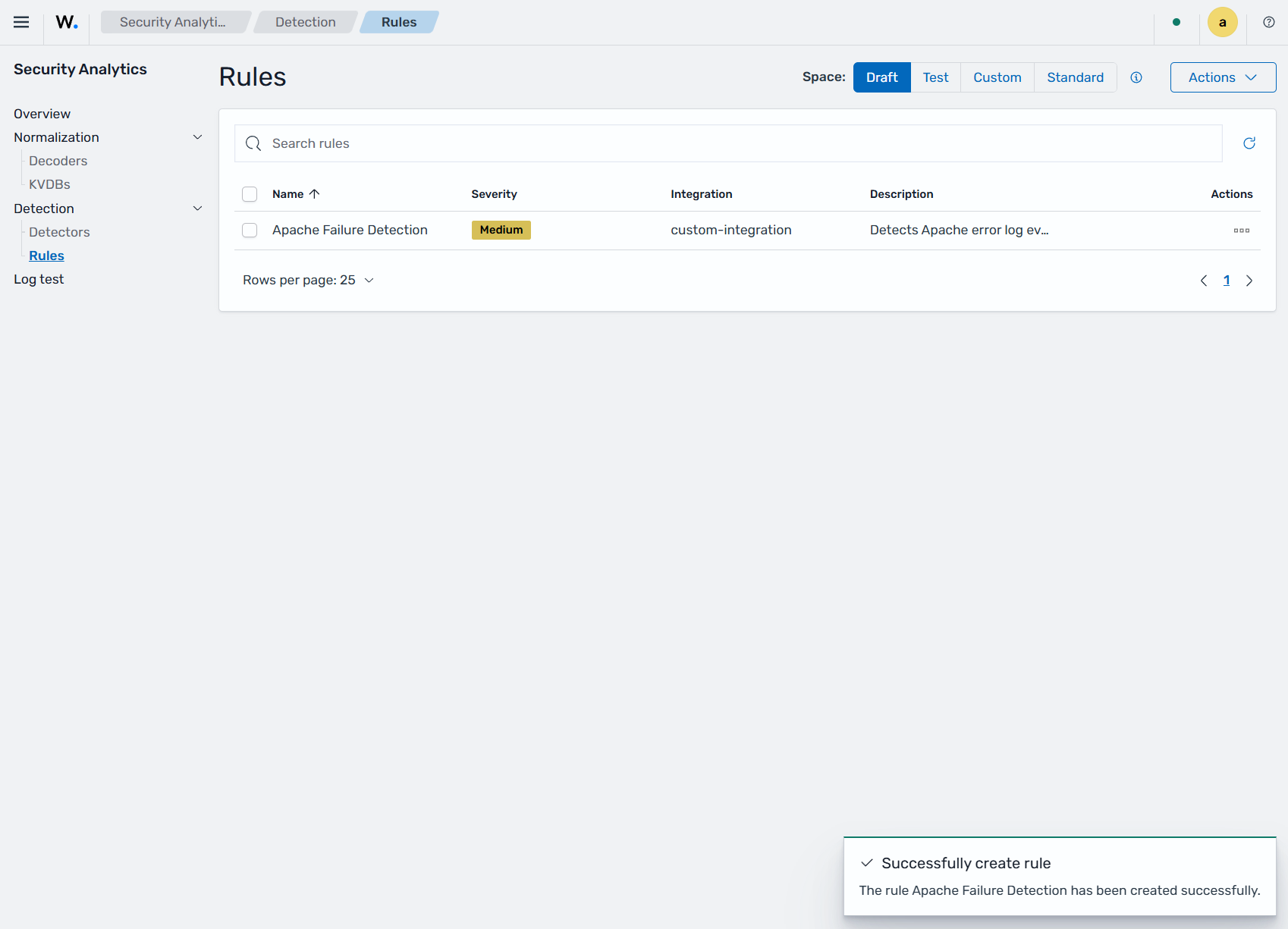1288x929 pixels.
Task: Open row actions for Apache Failure Detection
Action: point(1242,231)
